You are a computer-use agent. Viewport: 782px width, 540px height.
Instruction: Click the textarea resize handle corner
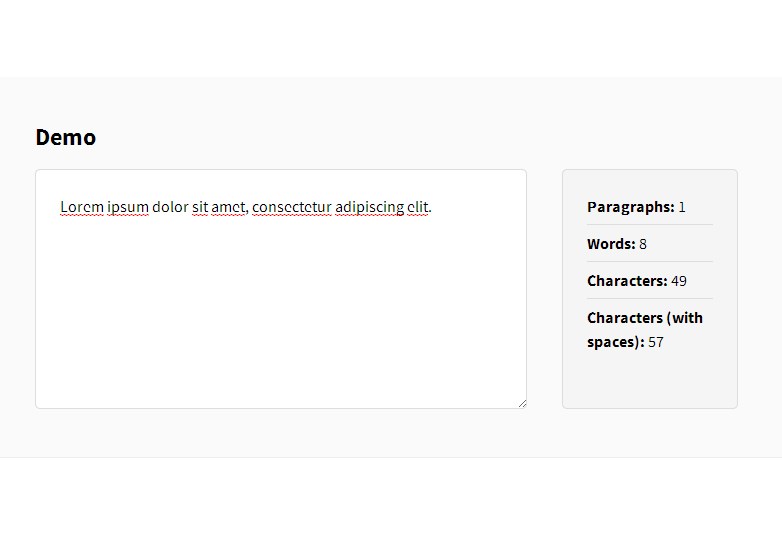[521, 403]
